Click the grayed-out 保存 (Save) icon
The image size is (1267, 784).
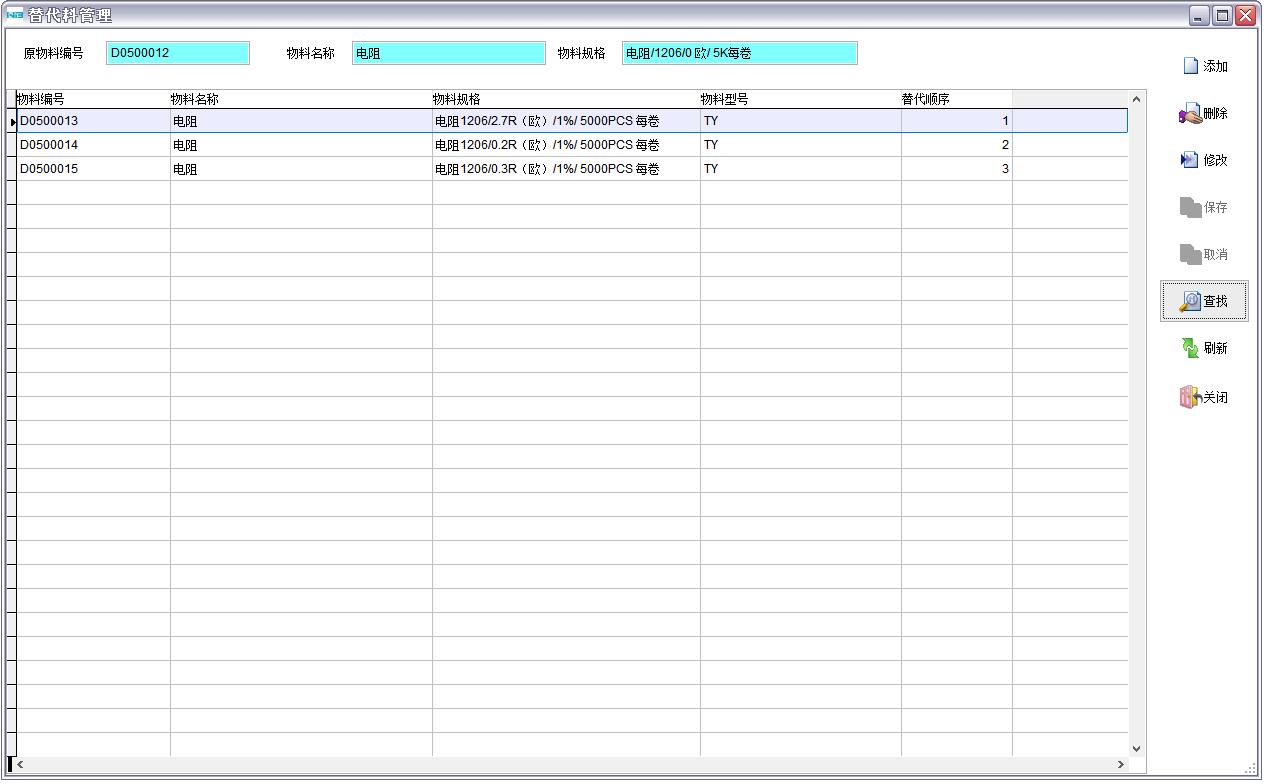pyautogui.click(x=1190, y=207)
